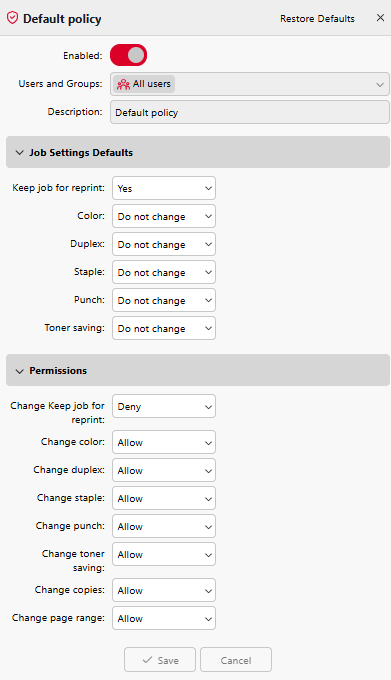Open the Change page range dropdown
The height and width of the screenshot is (680, 391).
pyautogui.click(x=164, y=618)
